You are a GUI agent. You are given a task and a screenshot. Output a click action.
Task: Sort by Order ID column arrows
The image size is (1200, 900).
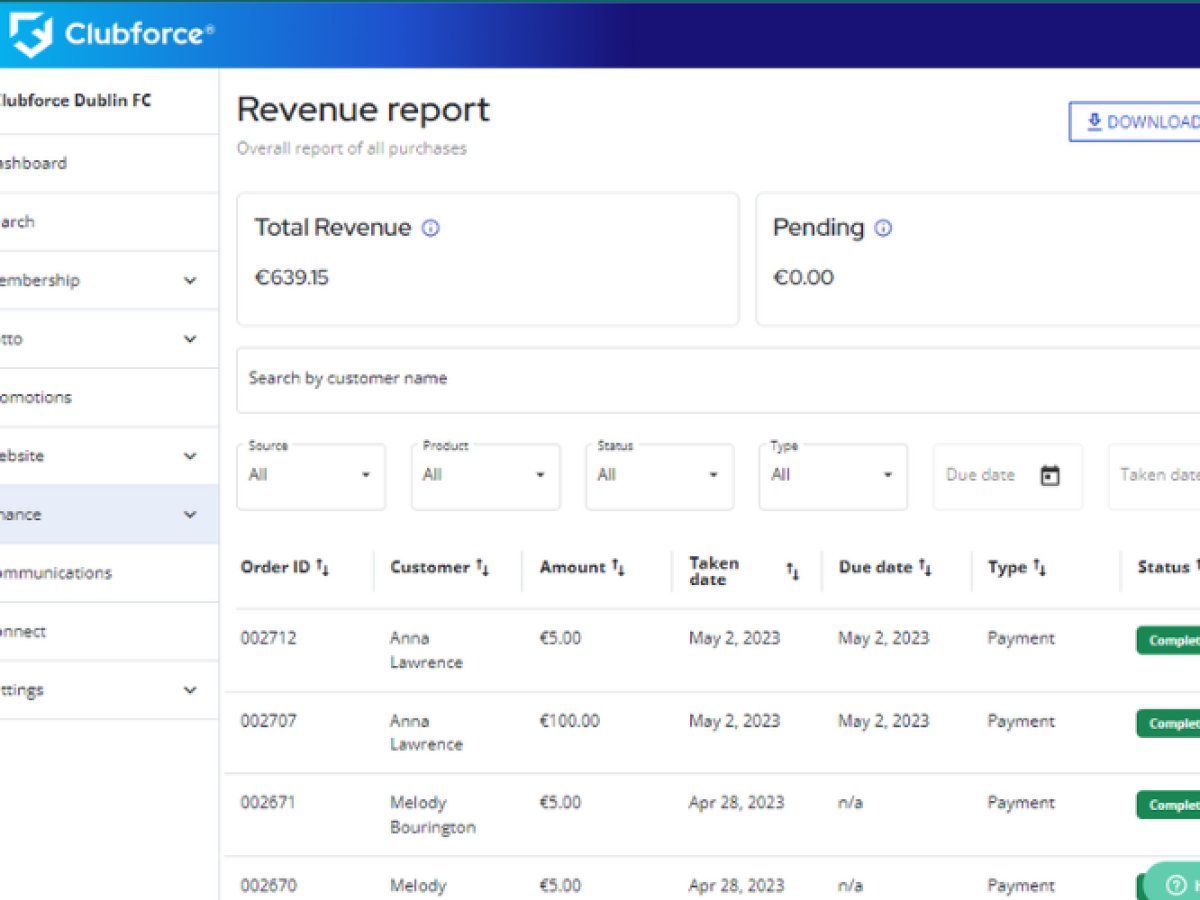coord(323,568)
